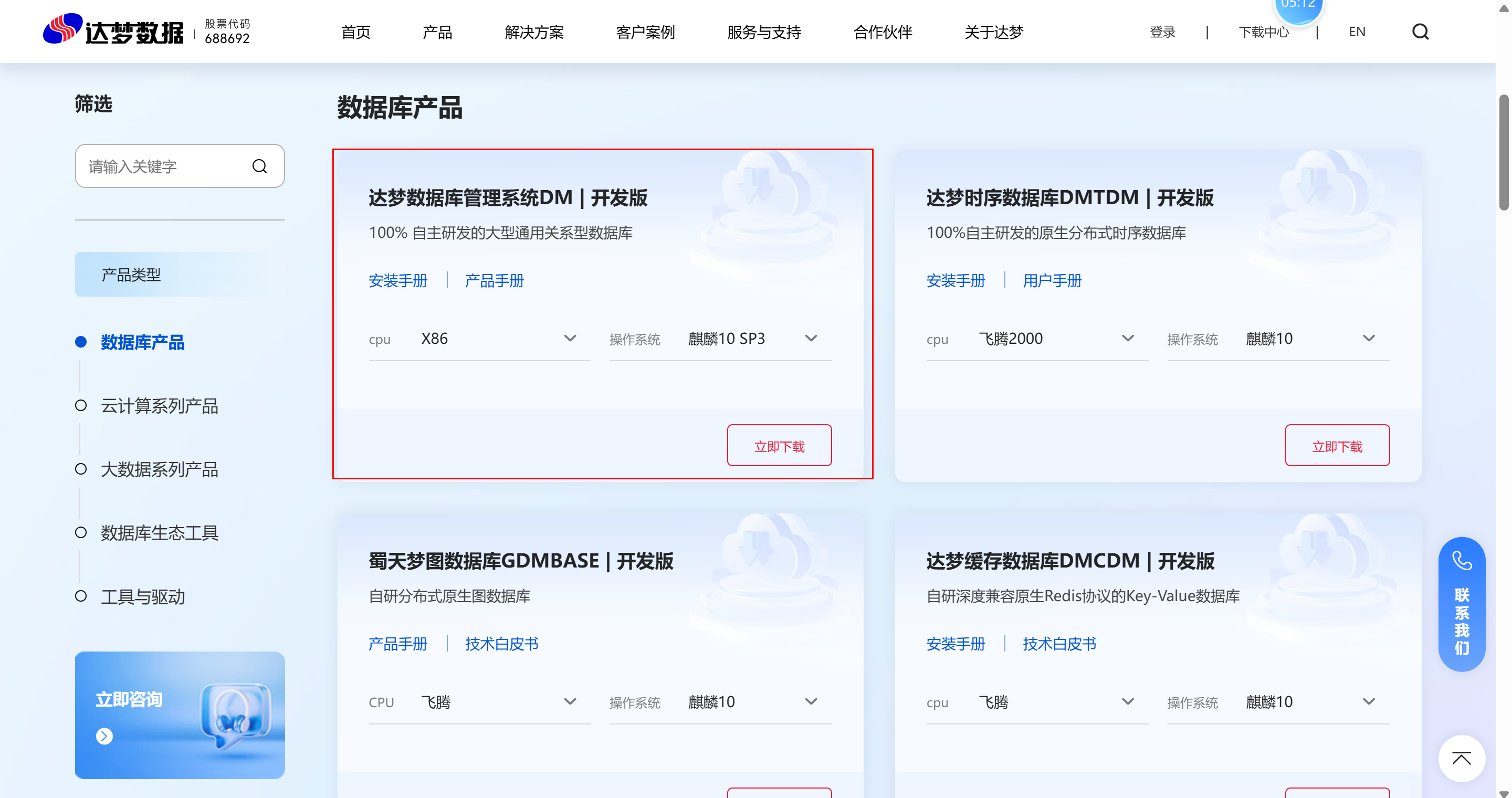Open the 服务与支持 navigation menu
This screenshot has width=1512, height=798.
tap(764, 32)
